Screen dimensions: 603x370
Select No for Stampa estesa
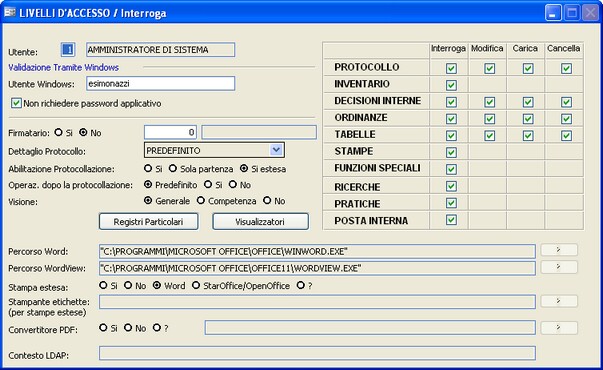pyautogui.click(x=128, y=285)
